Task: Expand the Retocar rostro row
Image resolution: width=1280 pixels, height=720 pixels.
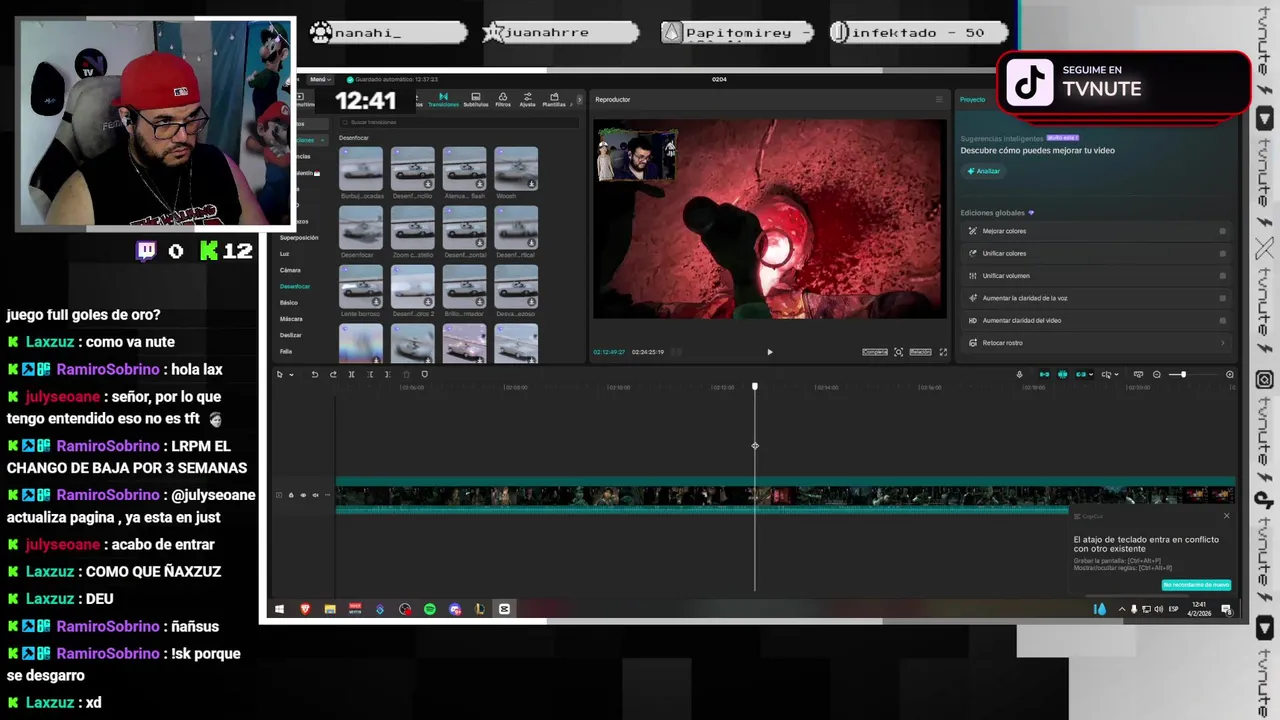Action: [1096, 343]
